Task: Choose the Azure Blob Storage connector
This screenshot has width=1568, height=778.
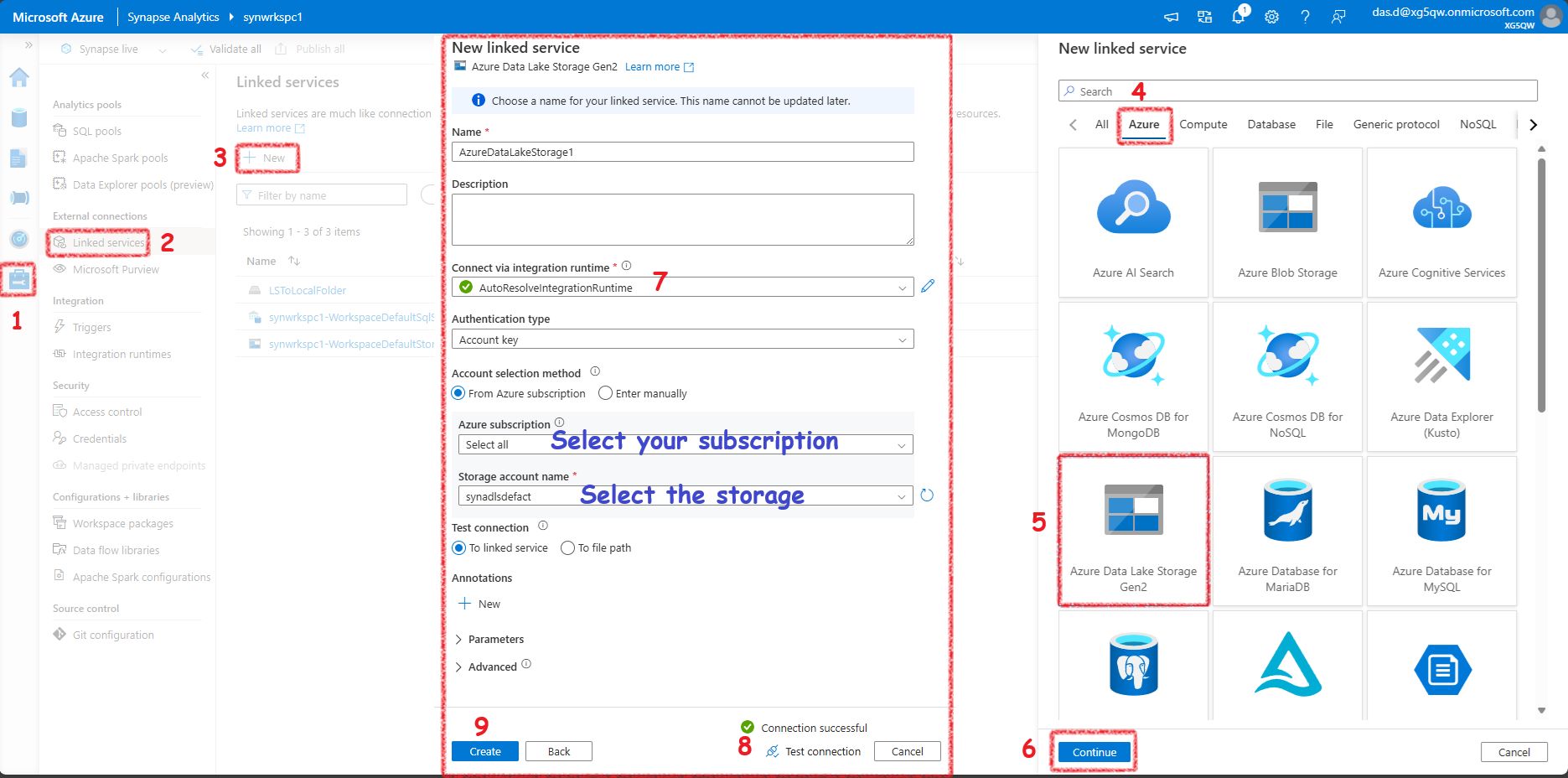Action: (1287, 222)
